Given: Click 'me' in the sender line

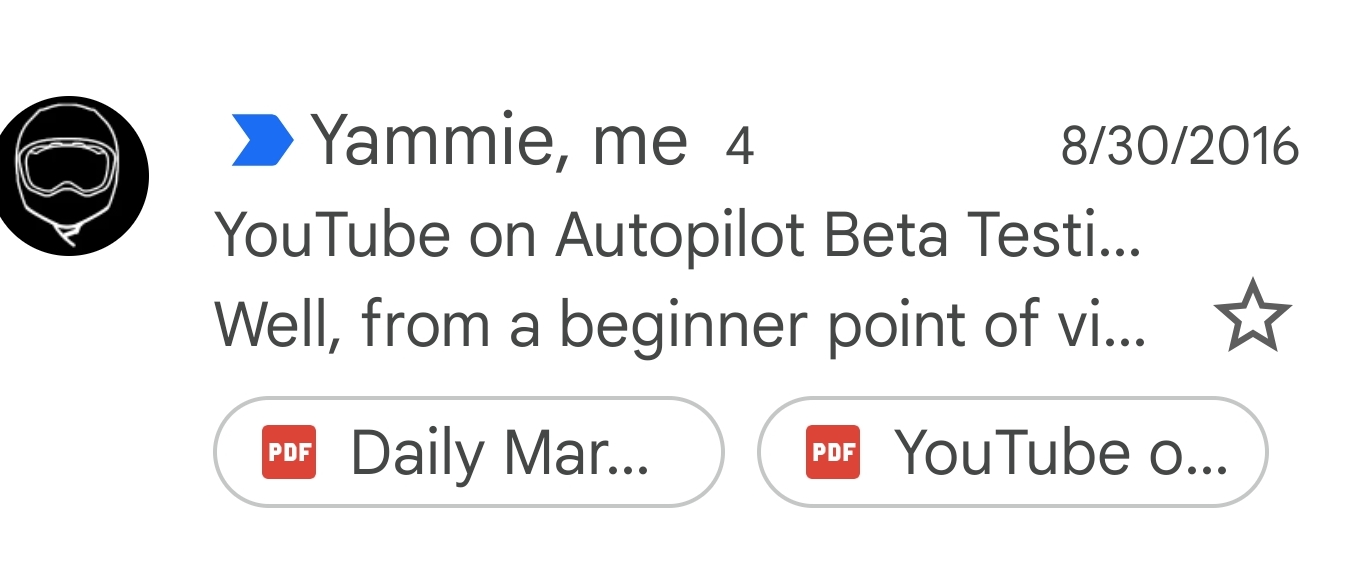Looking at the screenshot, I should coord(640,142).
